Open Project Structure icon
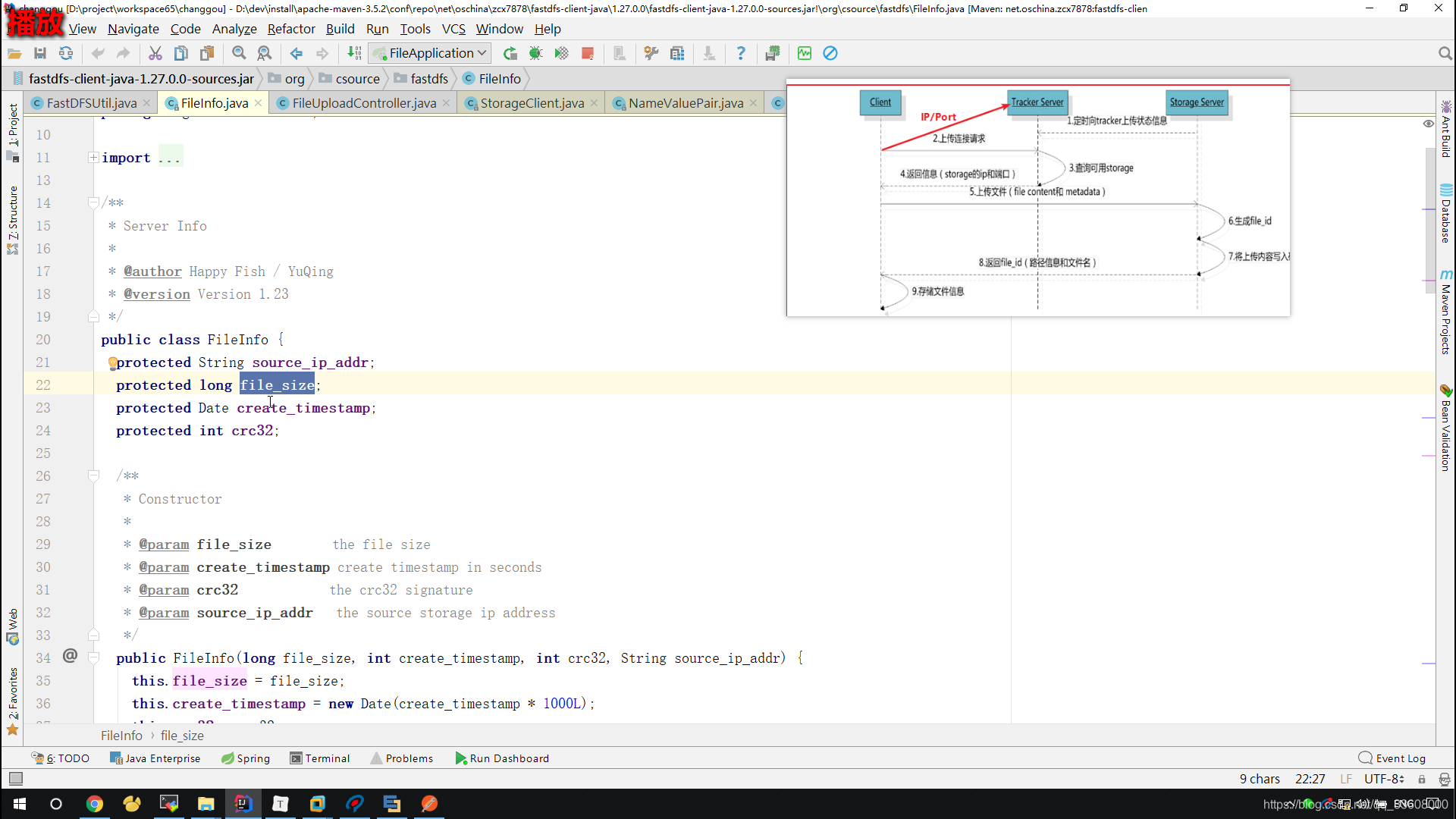 pos(677,53)
